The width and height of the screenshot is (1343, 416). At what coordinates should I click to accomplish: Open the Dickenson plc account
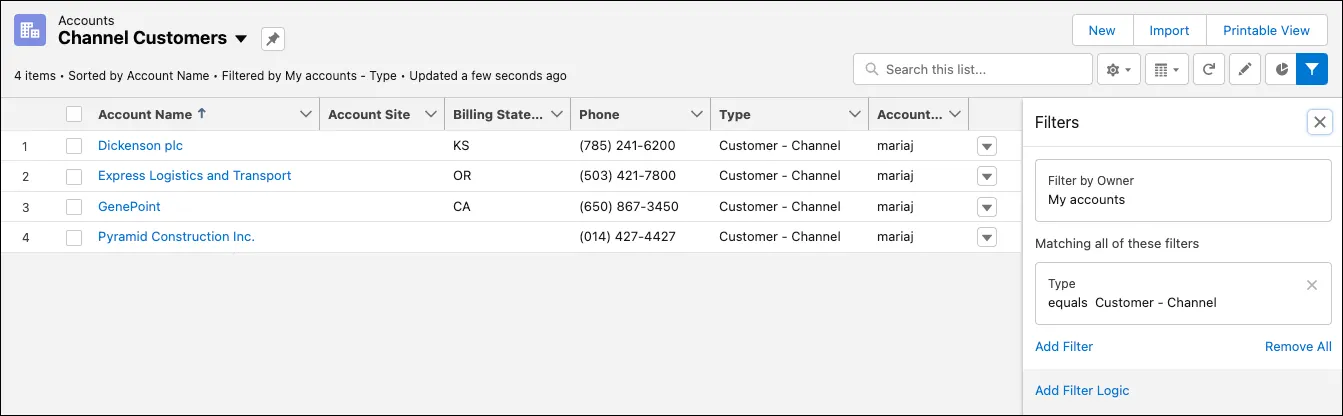click(x=140, y=146)
